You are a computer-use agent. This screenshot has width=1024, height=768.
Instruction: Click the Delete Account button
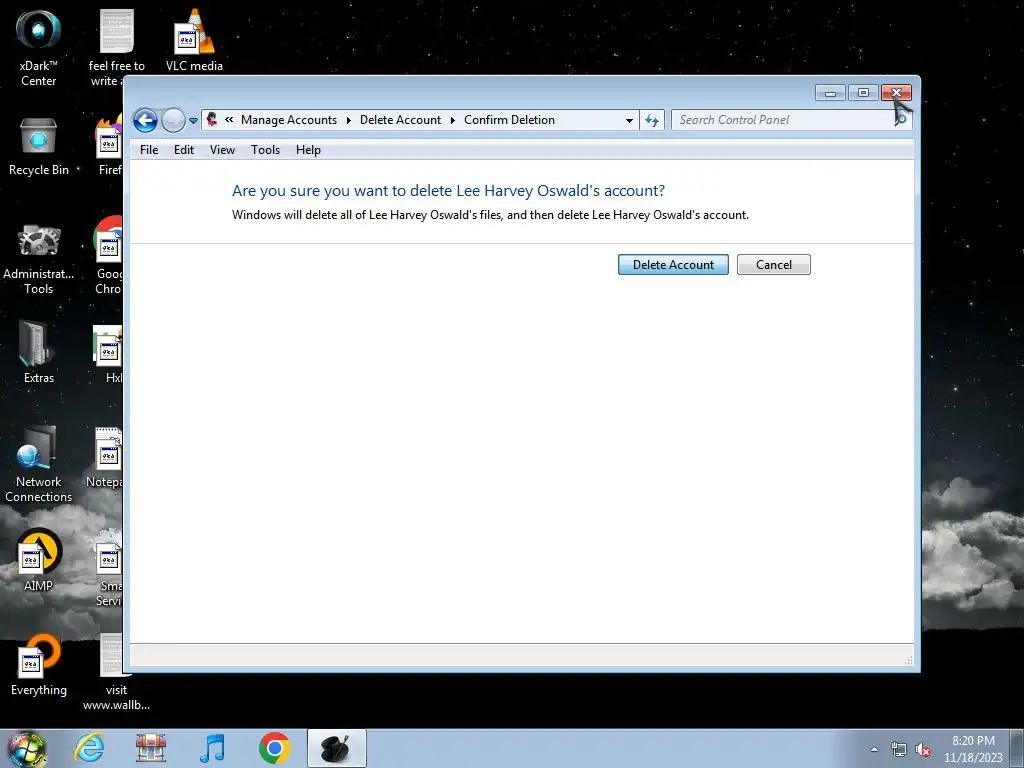[x=673, y=264]
